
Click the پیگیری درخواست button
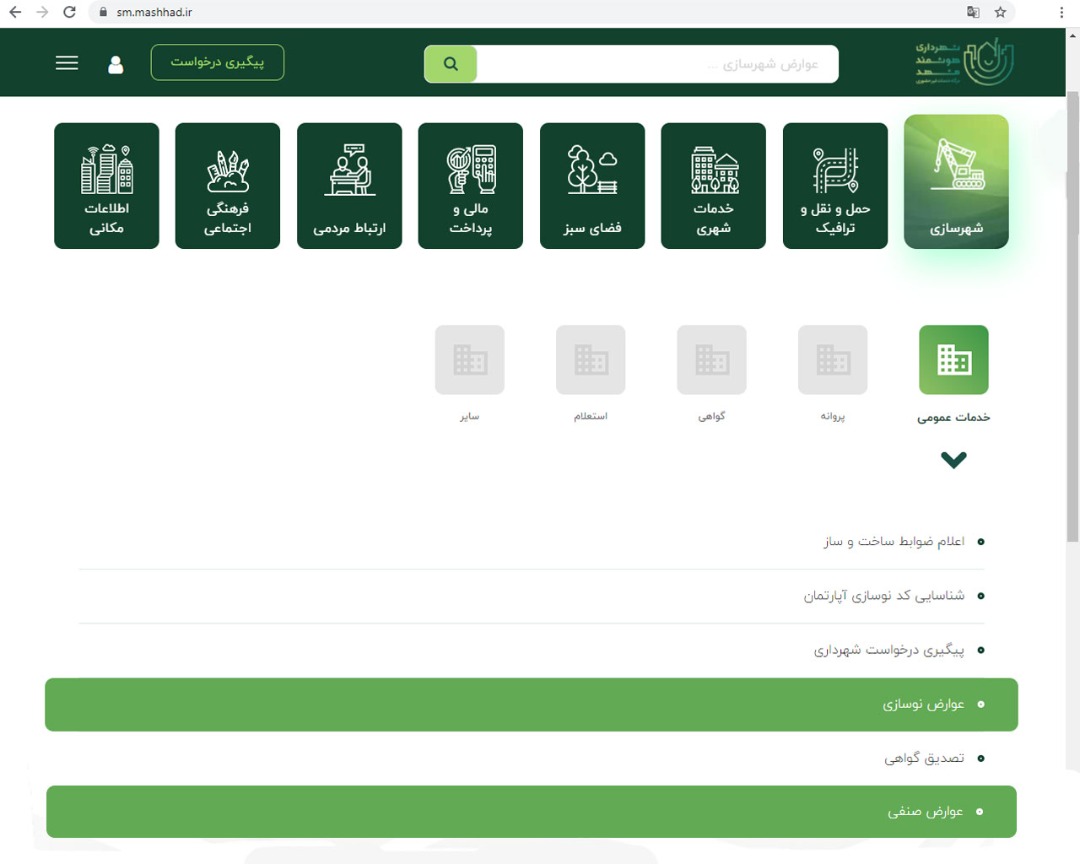(x=217, y=62)
